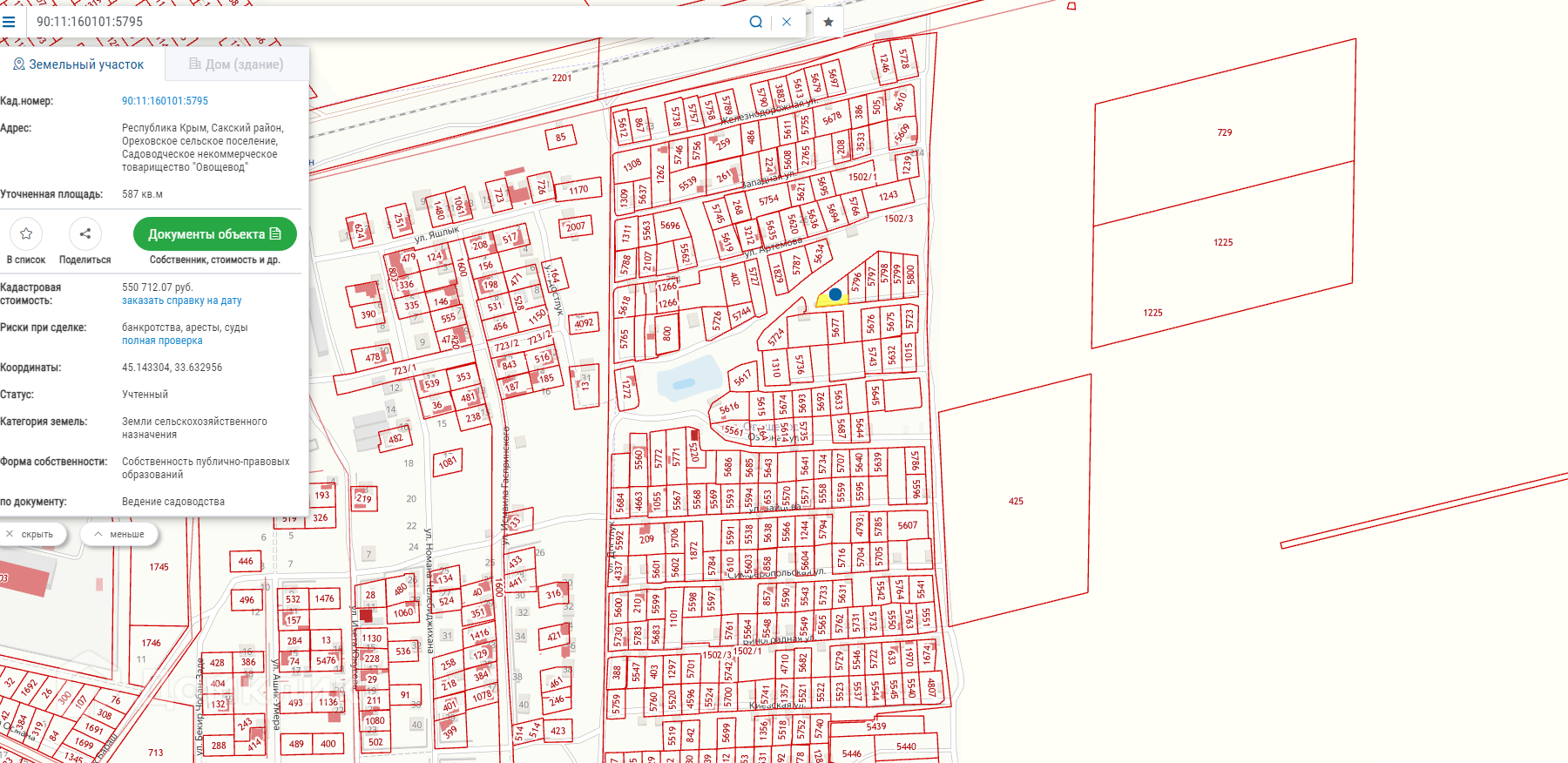Hide the info panel with 'скрыть'
This screenshot has height=763, width=1568.
coord(30,534)
